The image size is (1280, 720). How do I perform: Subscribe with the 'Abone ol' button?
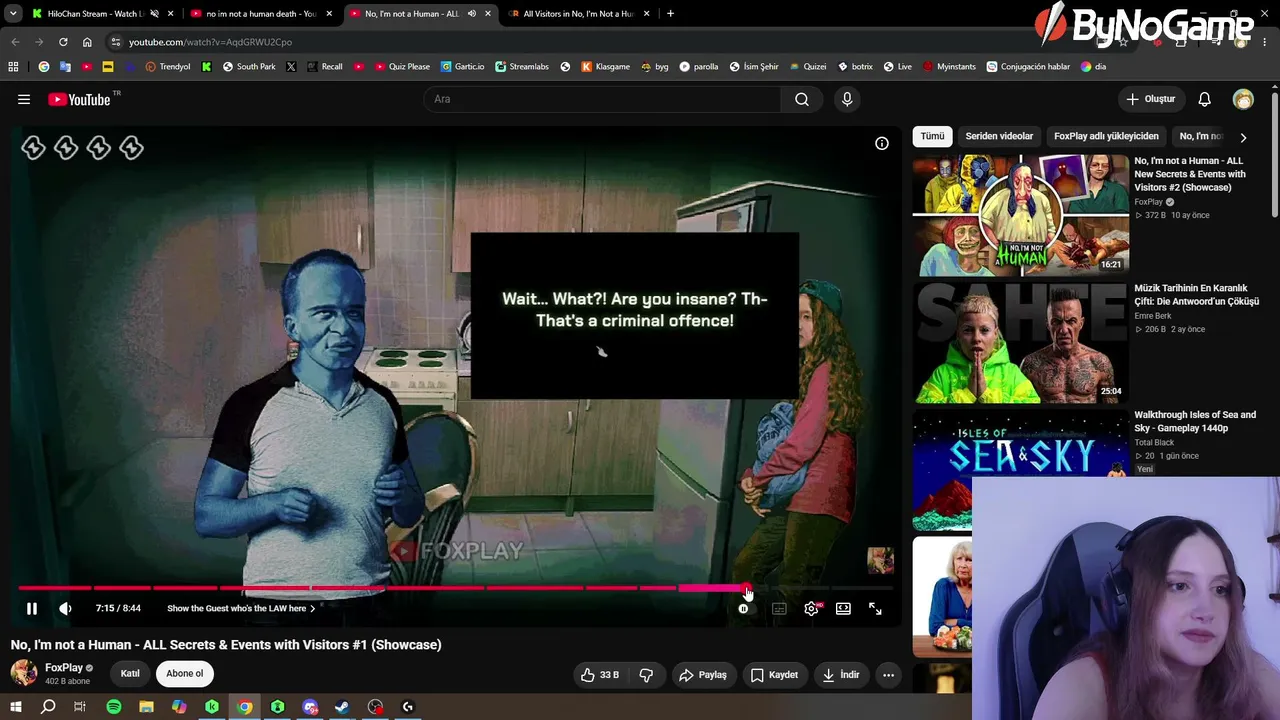coord(184,673)
